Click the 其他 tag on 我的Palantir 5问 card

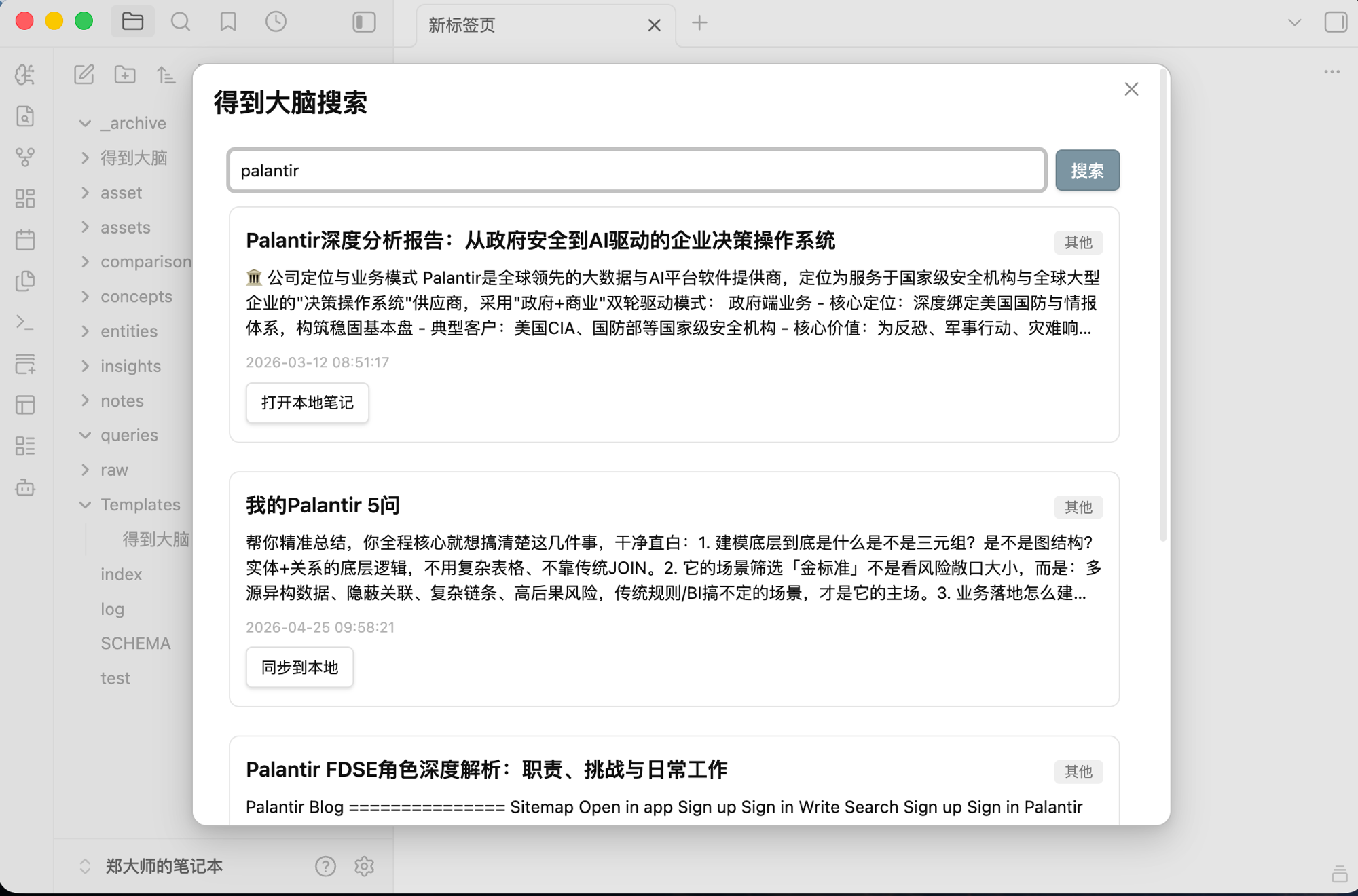(x=1078, y=507)
